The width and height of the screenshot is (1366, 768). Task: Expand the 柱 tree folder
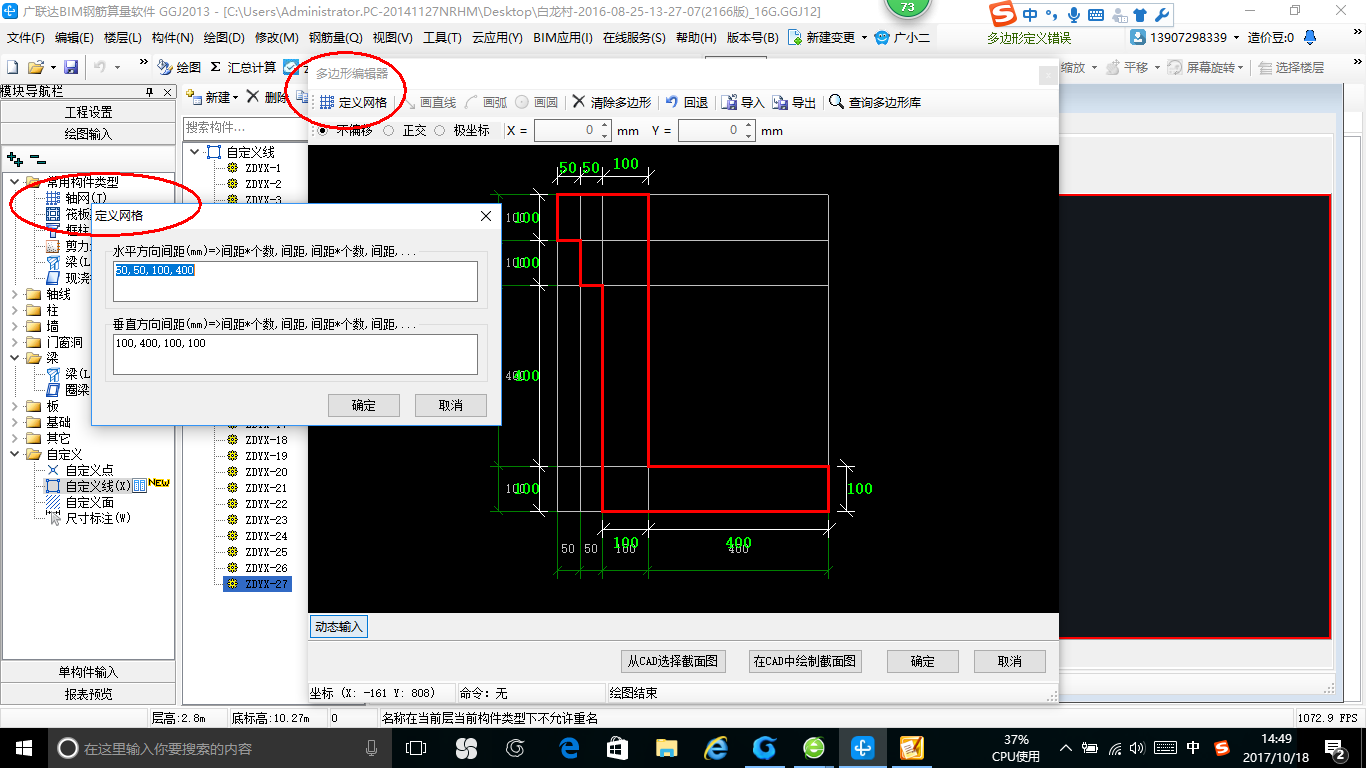coord(15,310)
